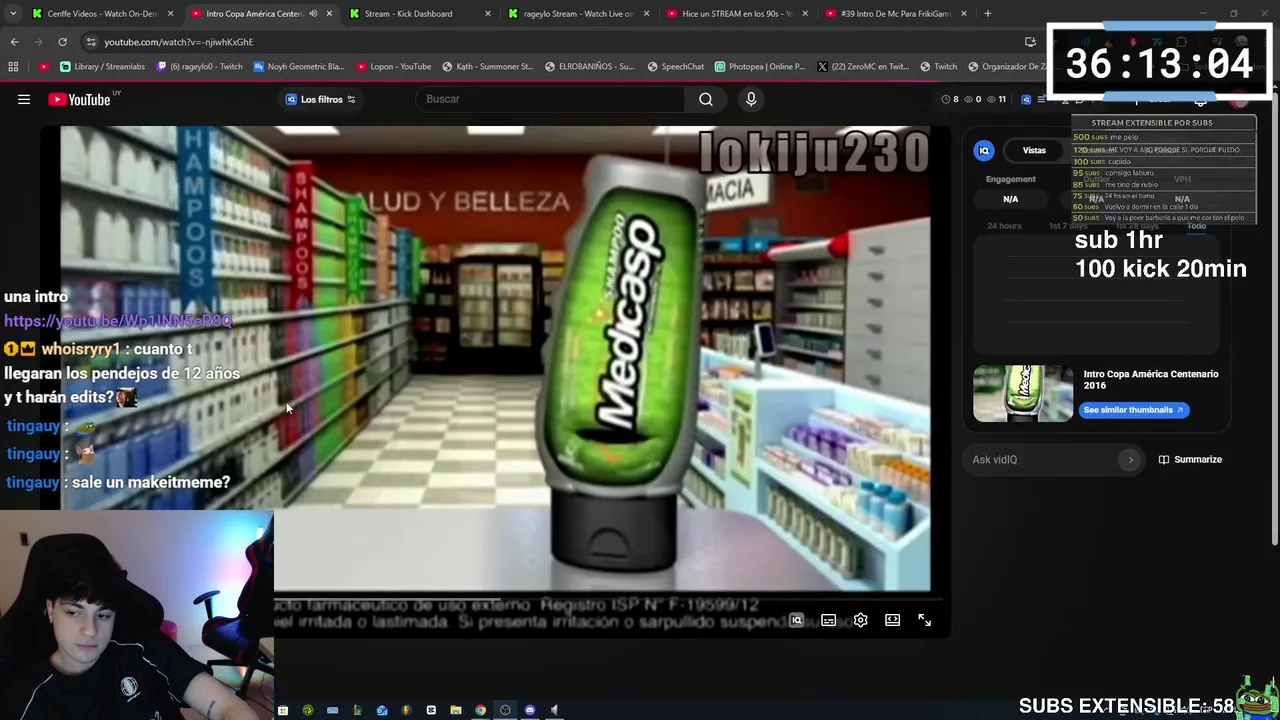Viewport: 1280px width, 720px height.
Task: Open Discord from the taskbar
Action: pos(530,710)
